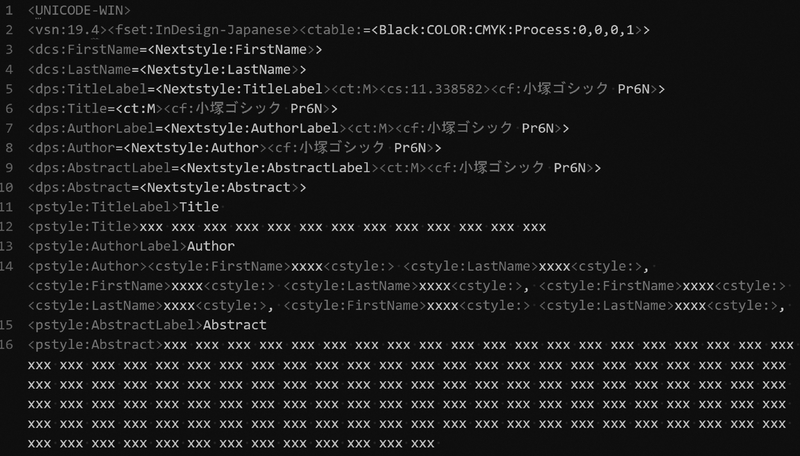Click Nextstyle:LastName text on line 4
This screenshot has height=456, width=800.
point(222,69)
